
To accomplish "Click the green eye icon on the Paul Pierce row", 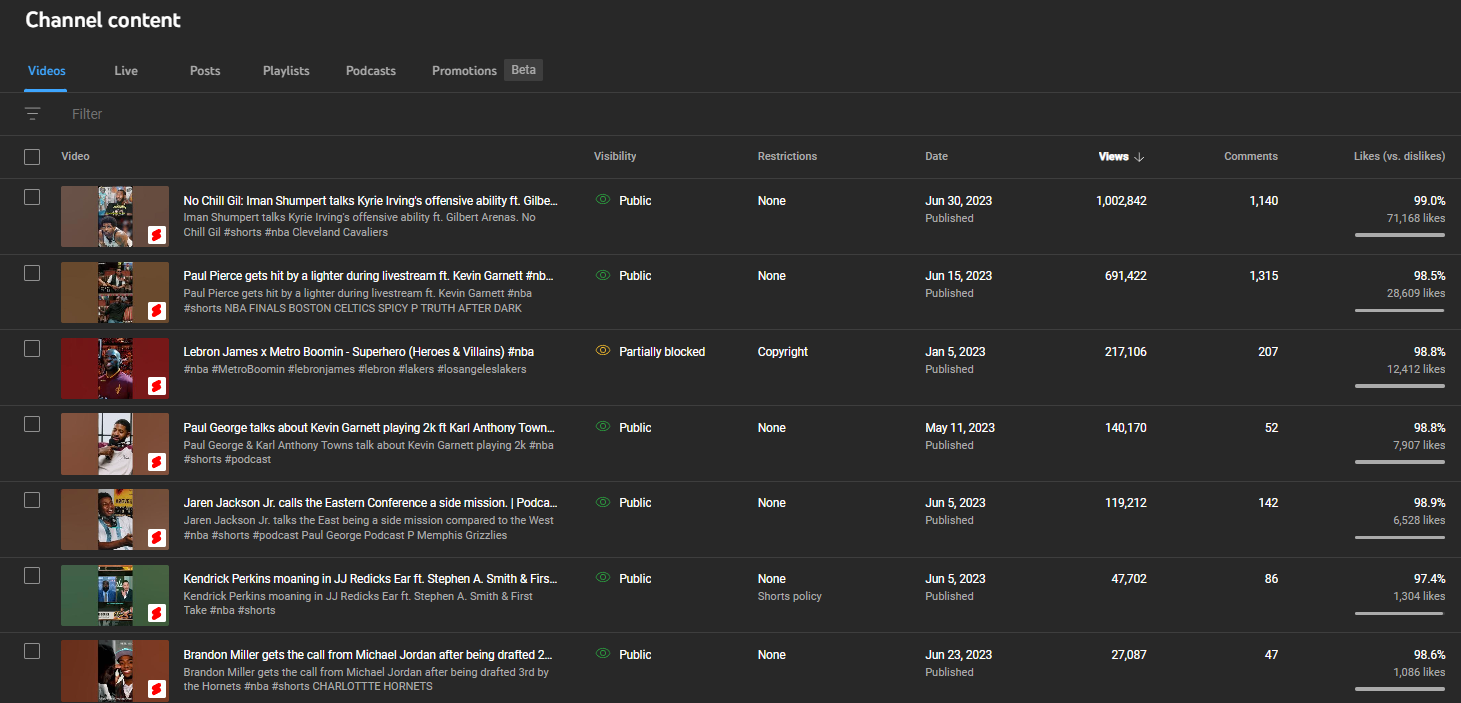I will pyautogui.click(x=602, y=275).
